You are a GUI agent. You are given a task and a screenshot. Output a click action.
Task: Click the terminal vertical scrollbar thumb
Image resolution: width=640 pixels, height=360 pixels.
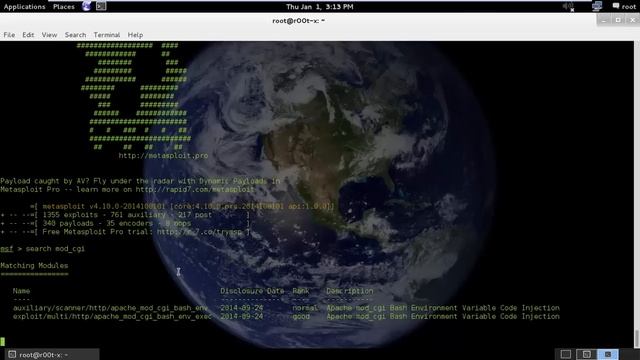tap(637, 338)
